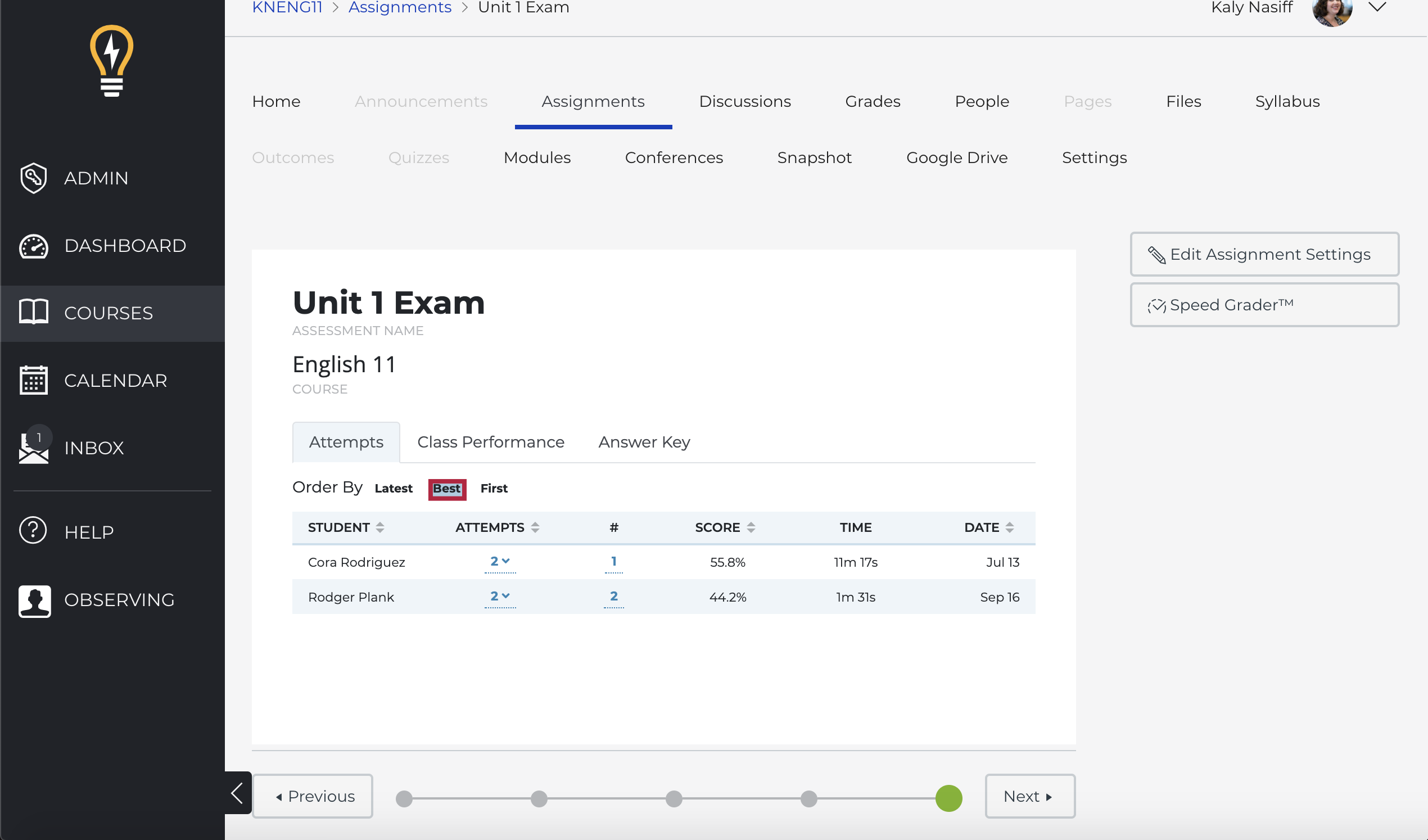Open the Syllabus course tab
The width and height of the screenshot is (1428, 840).
tap(1287, 101)
